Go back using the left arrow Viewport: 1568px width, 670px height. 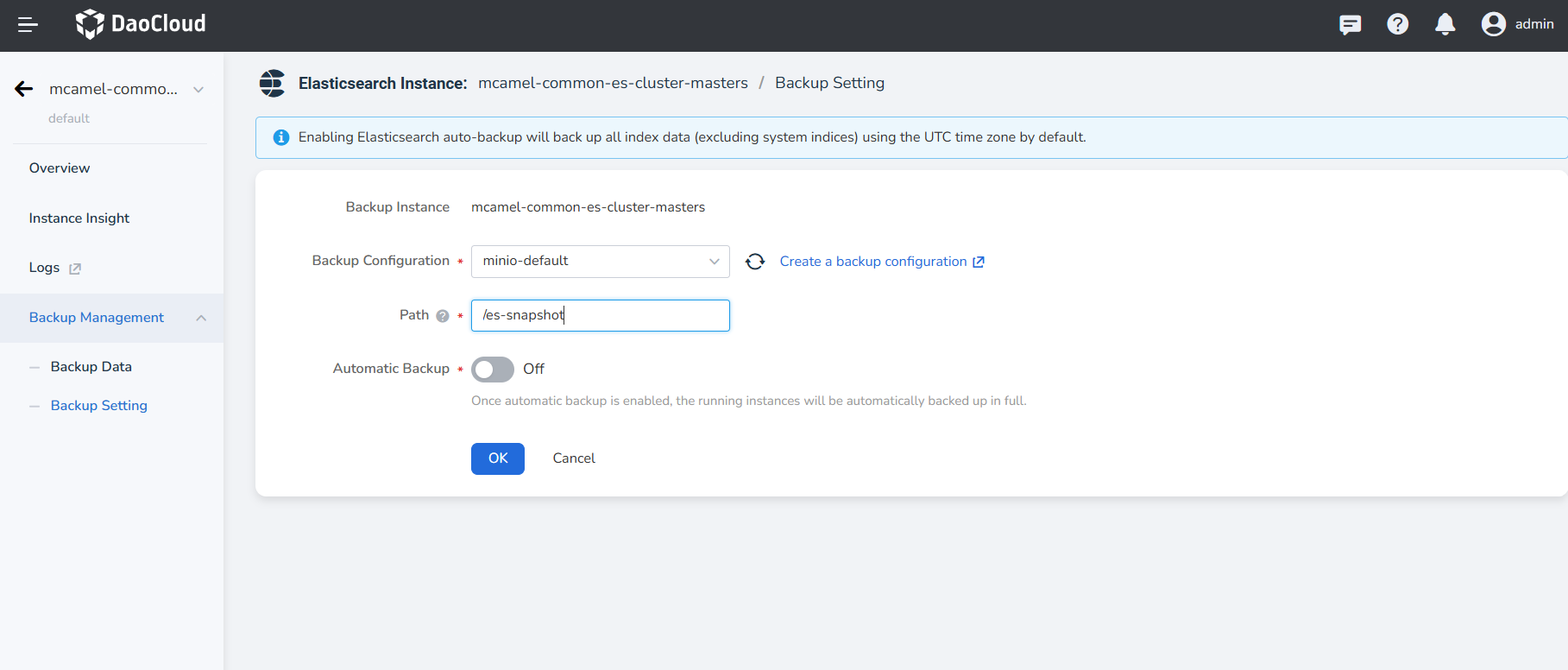click(24, 89)
